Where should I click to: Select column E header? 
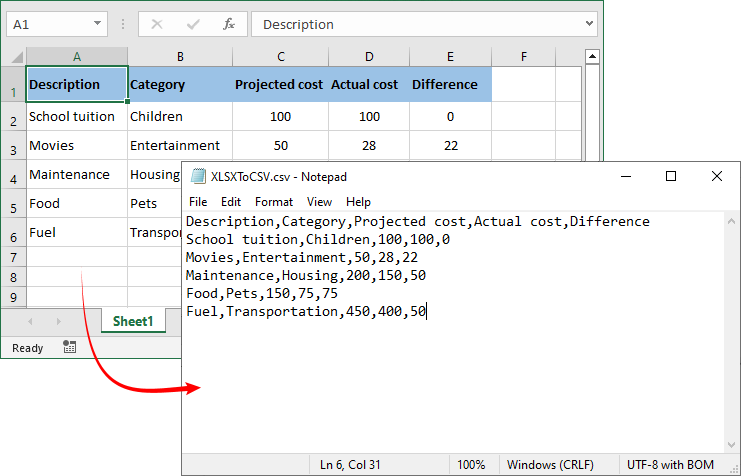coord(450,57)
